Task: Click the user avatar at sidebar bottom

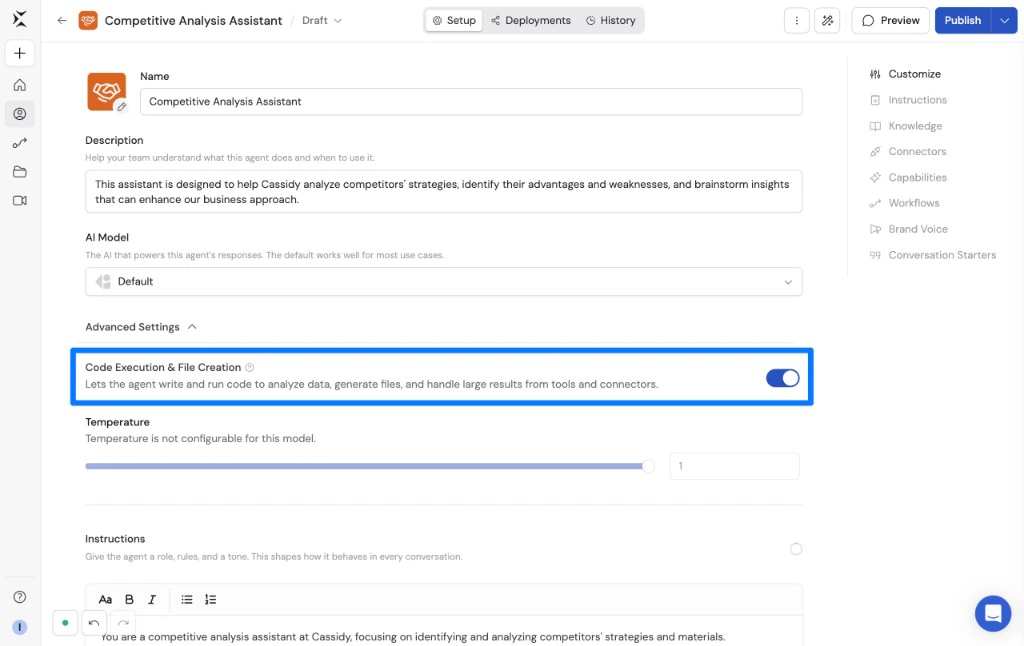Action: tap(20, 627)
